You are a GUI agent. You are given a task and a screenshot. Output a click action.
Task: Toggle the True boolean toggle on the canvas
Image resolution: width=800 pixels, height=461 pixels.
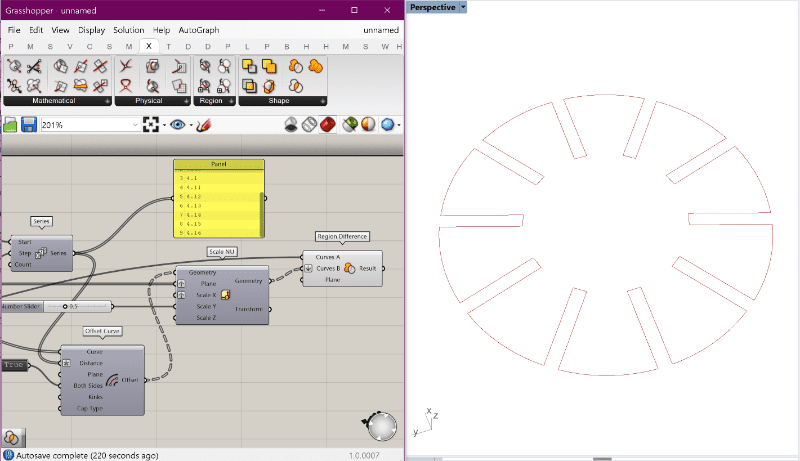pos(14,365)
